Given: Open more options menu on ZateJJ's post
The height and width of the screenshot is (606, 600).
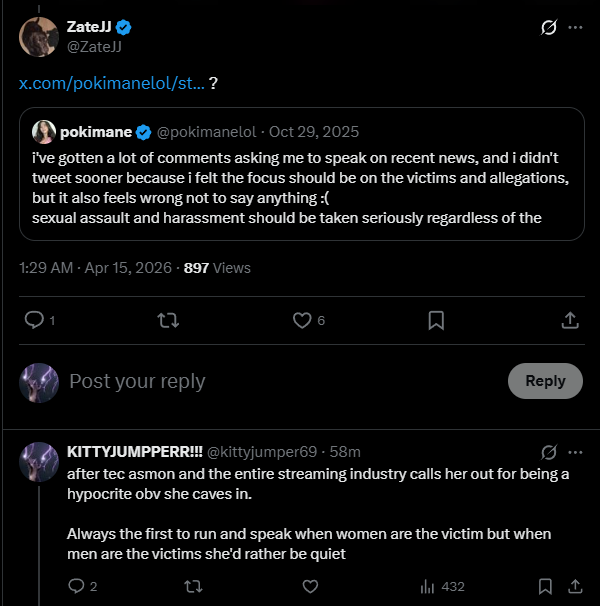Looking at the screenshot, I should tap(575, 28).
